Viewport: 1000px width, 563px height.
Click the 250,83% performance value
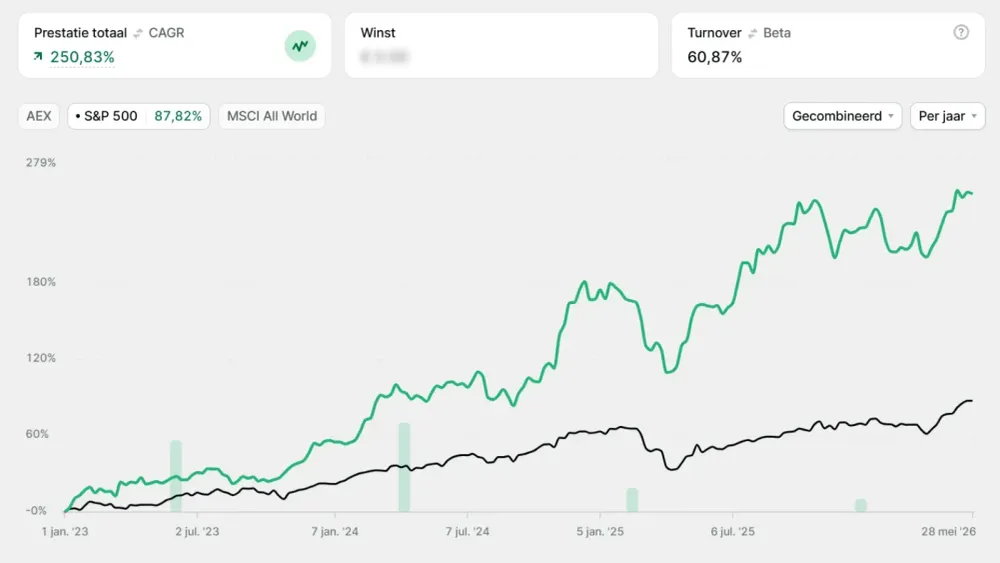82,57
